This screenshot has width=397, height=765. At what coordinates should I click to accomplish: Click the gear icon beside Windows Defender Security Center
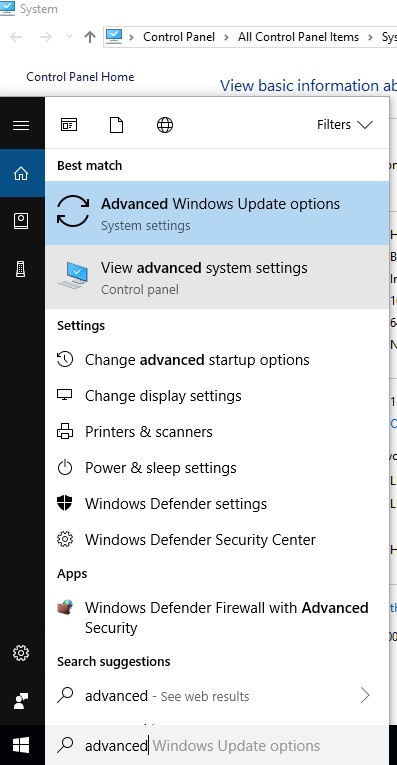pos(65,539)
